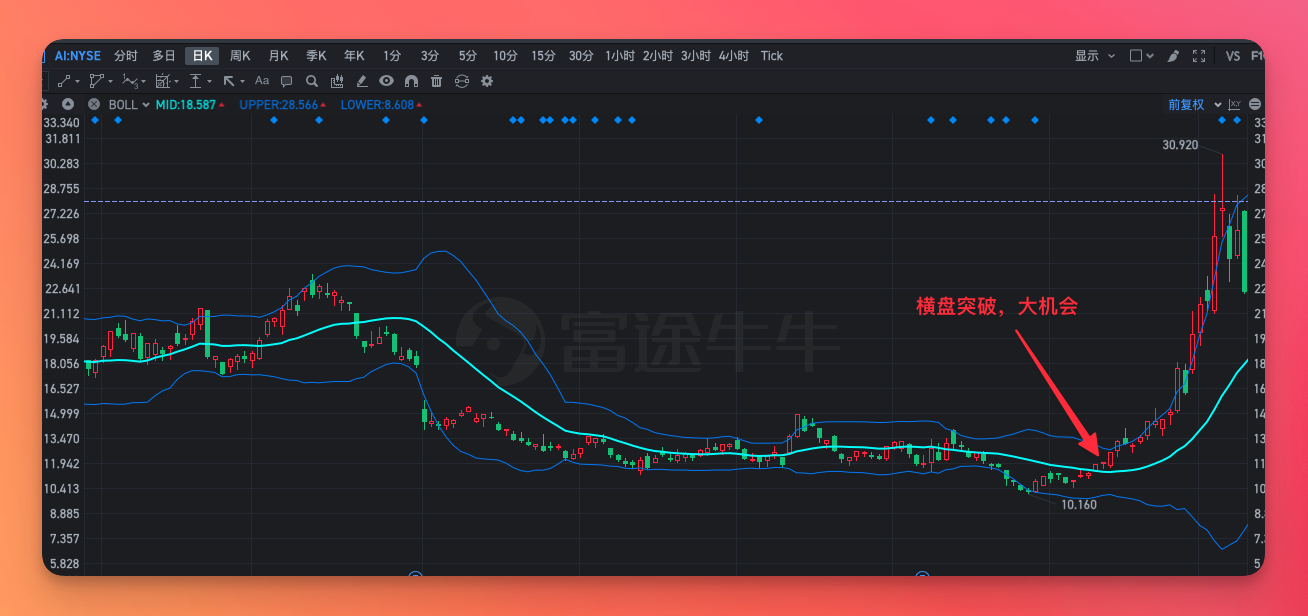Viewport: 1308px width, 616px height.
Task: Click the brush paint icon at top right
Action: (x=1174, y=56)
